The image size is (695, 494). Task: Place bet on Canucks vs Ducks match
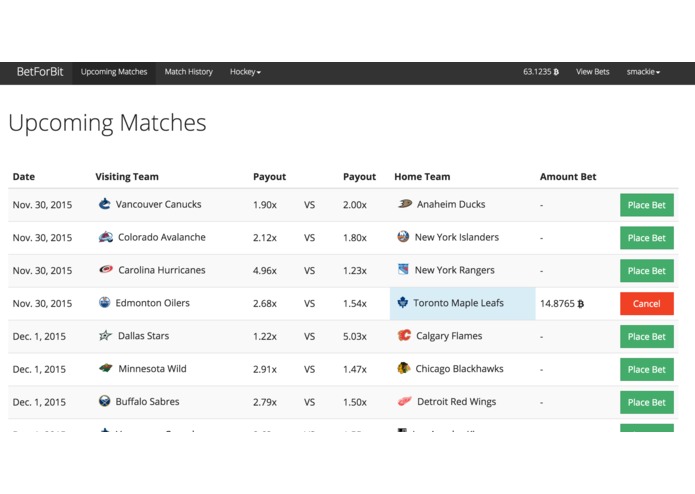[x=647, y=205]
